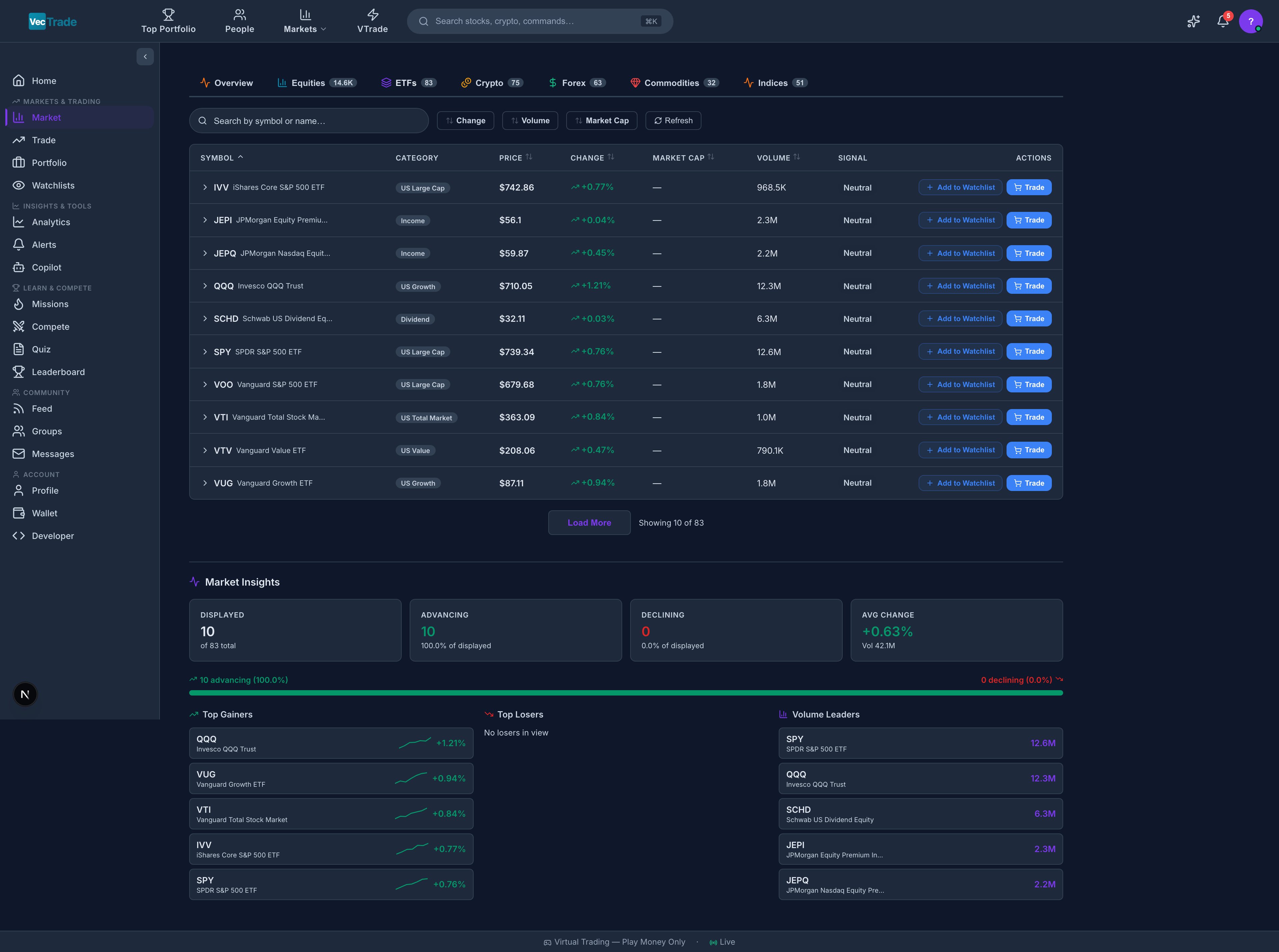Expand the VTI row details
Screen dimensions: 1279x952
click(x=205, y=417)
